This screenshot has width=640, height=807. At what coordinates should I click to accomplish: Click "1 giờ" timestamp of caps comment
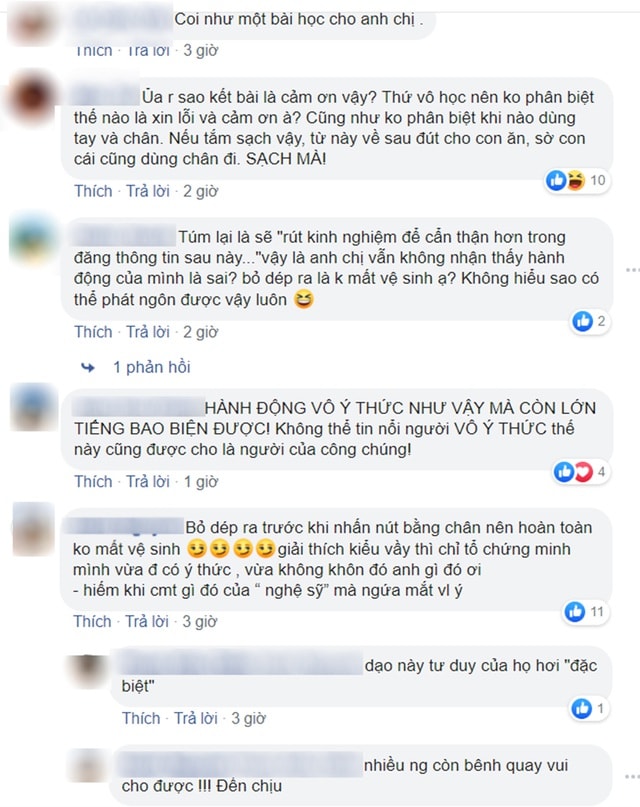pos(201,481)
